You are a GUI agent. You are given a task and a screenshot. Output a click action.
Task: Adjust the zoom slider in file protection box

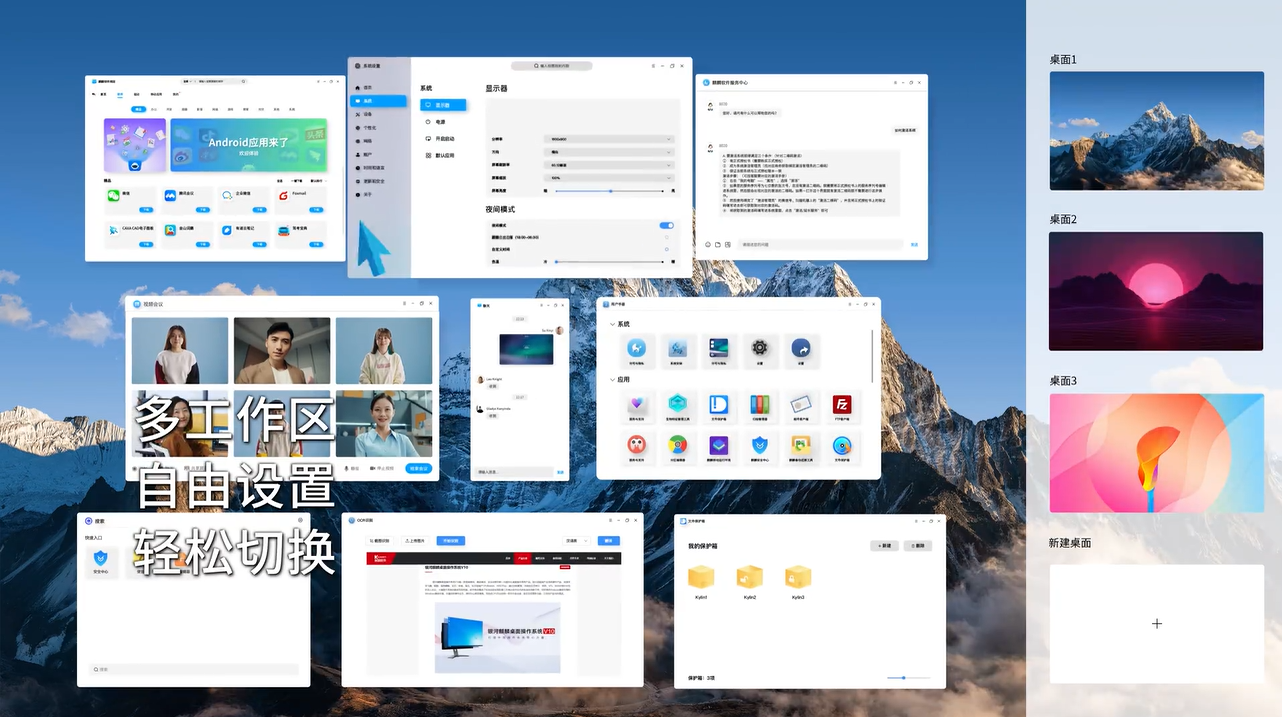pyautogui.click(x=909, y=678)
